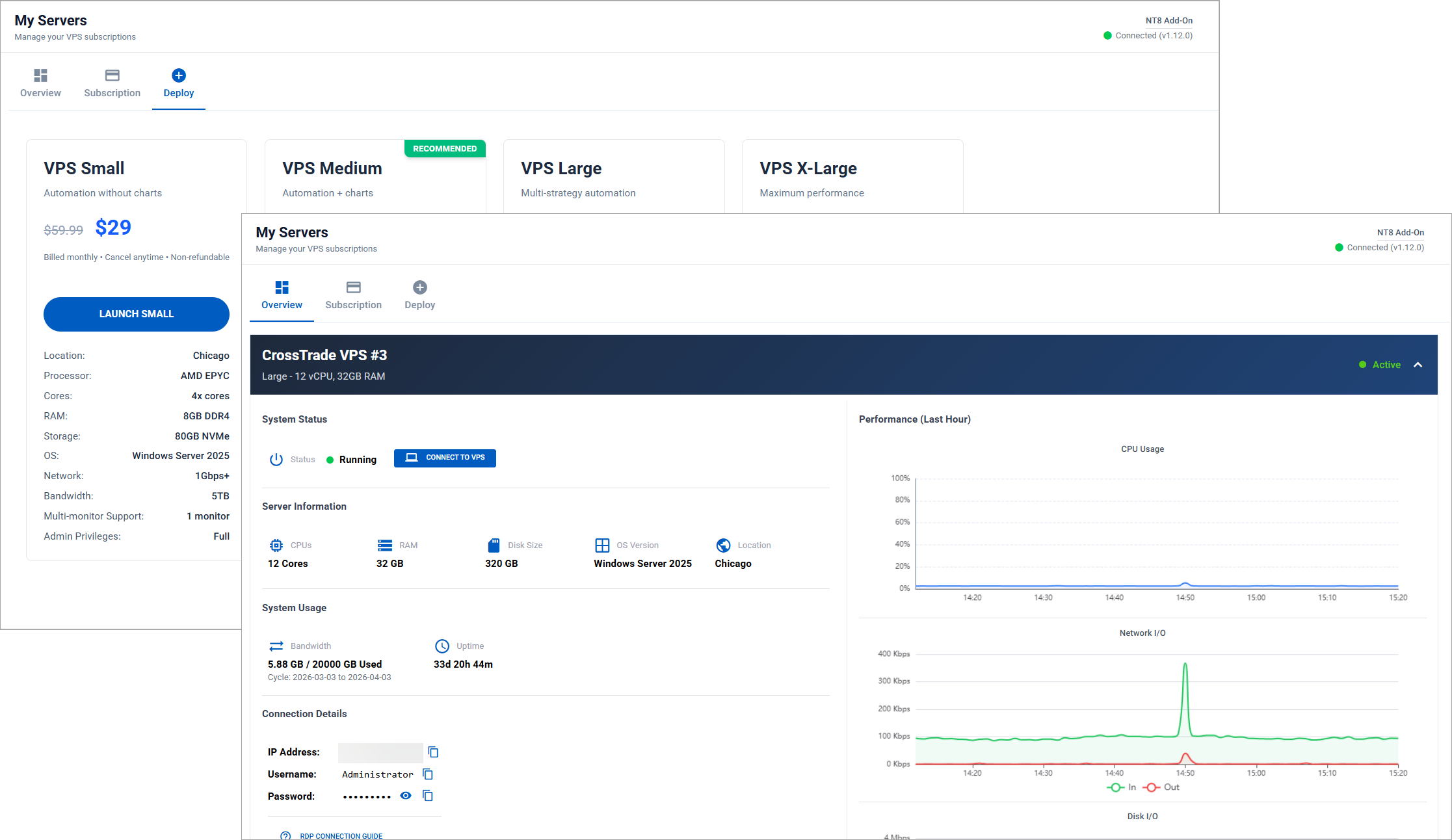The width and height of the screenshot is (1452, 840).
Task: Click the CPUs chip icon
Action: (x=276, y=545)
